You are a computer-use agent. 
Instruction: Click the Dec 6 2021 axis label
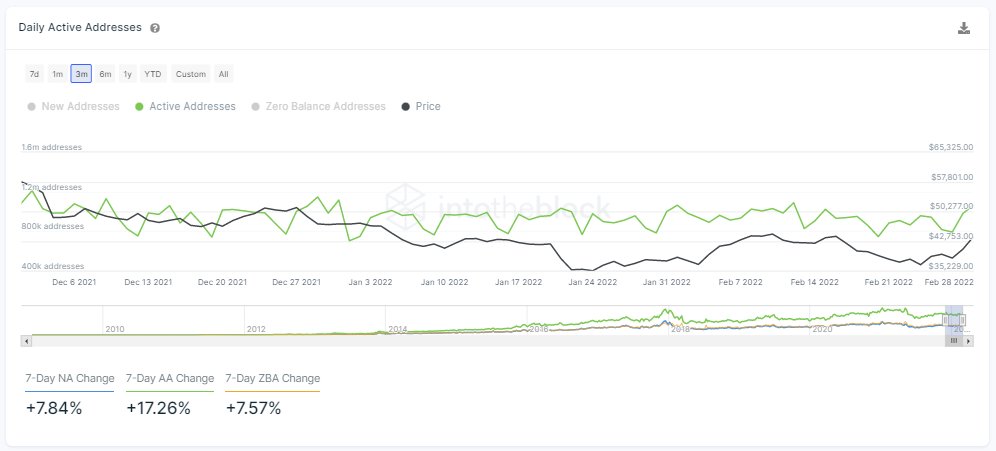pos(74,282)
